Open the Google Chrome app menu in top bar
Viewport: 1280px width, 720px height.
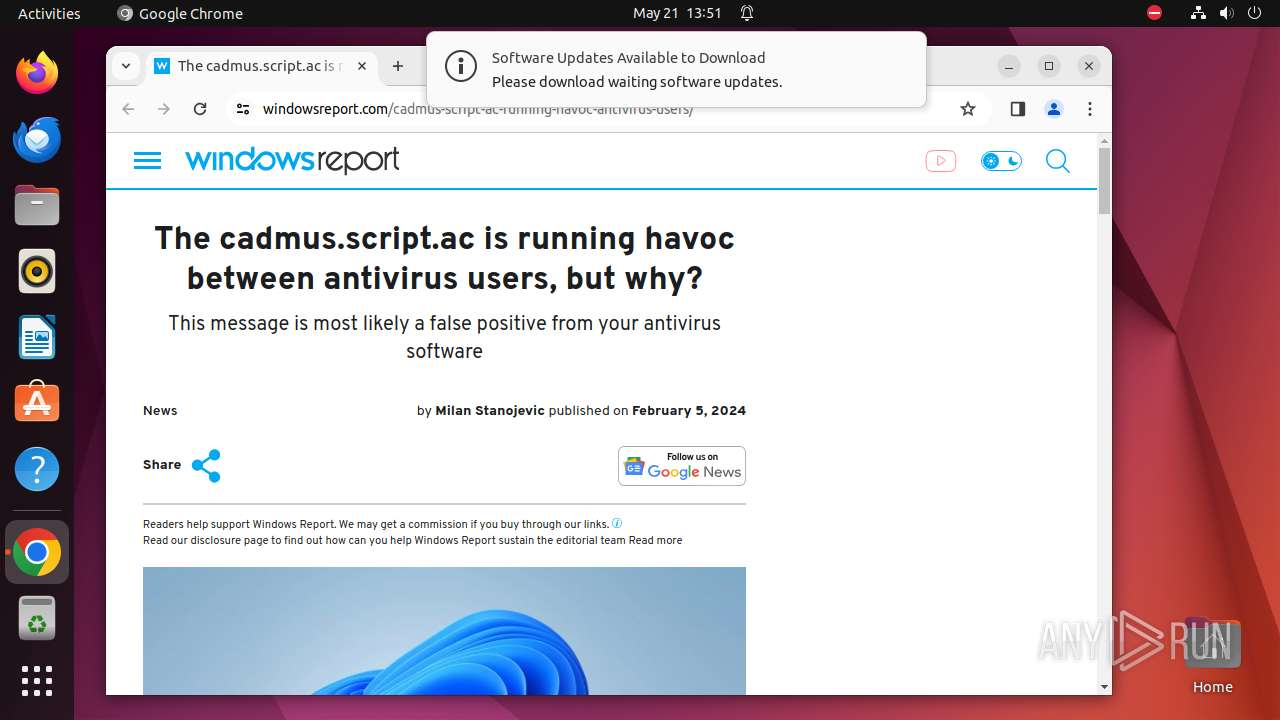pos(180,13)
